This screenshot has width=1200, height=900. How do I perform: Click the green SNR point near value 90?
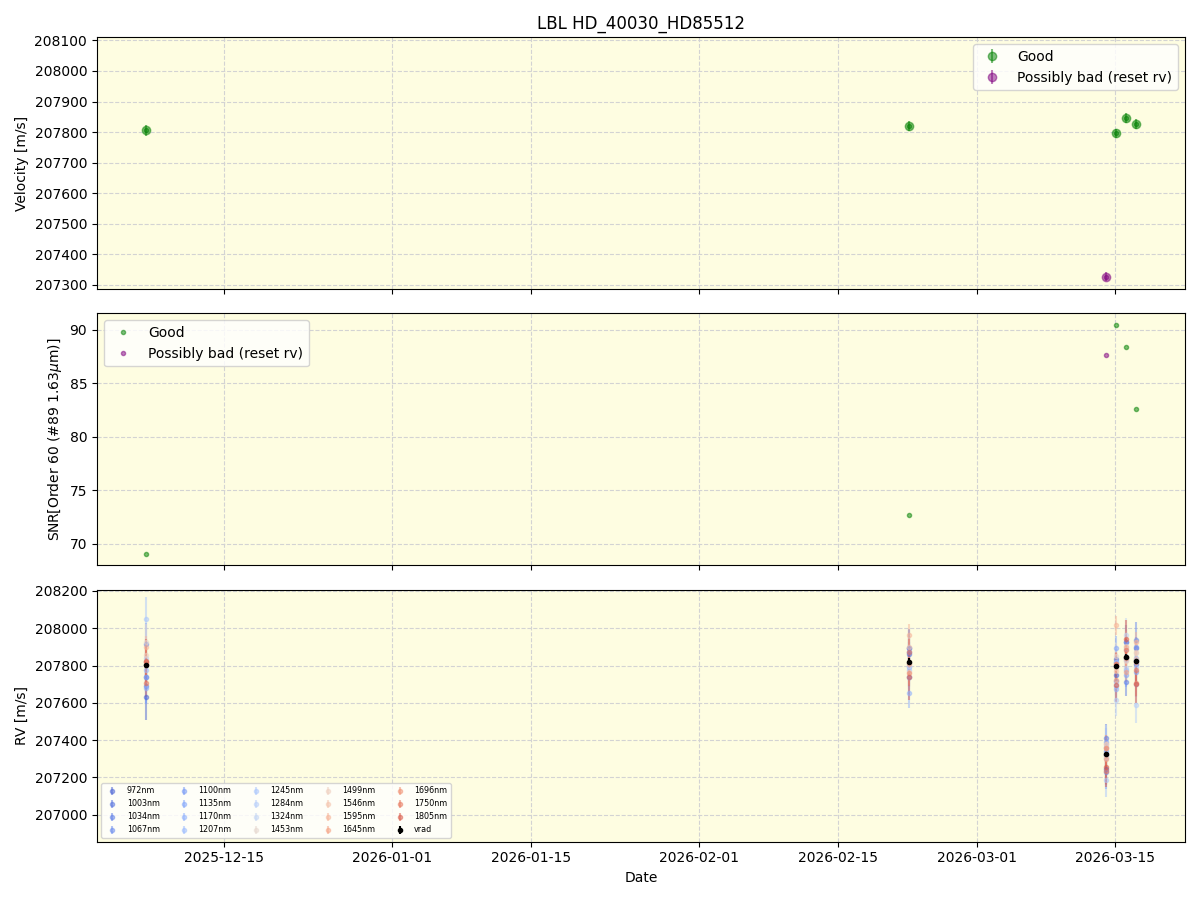pos(1117,325)
